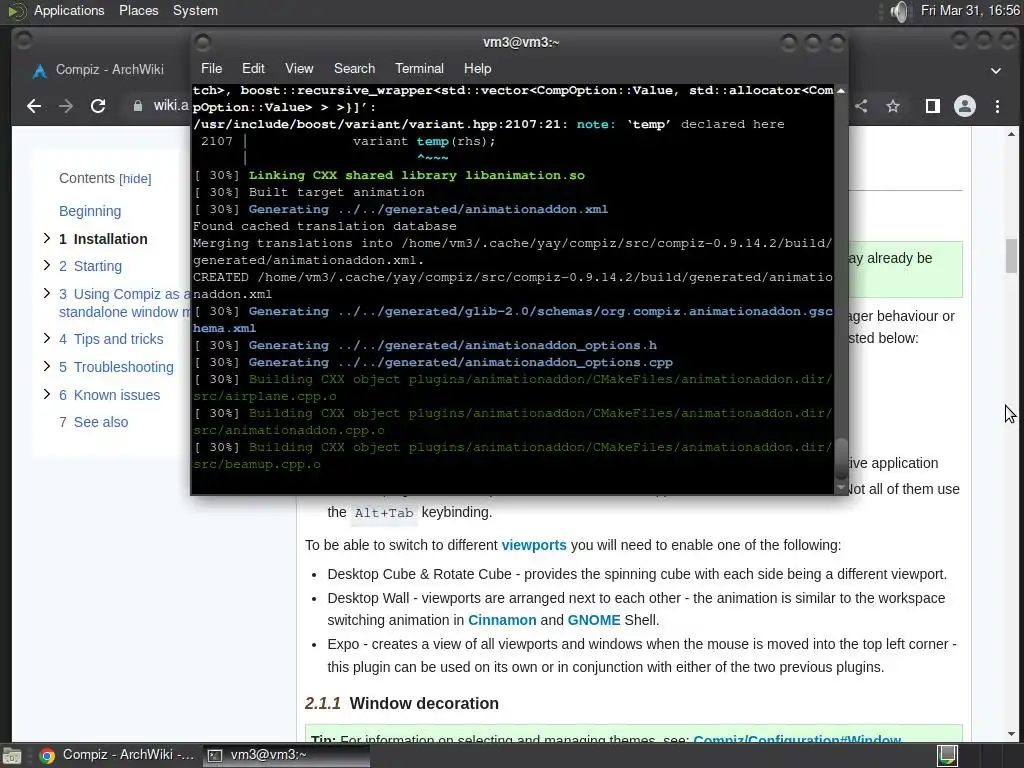Click the browser address bar URL
Image resolution: width=1024 pixels, height=768 pixels.
[171, 106]
